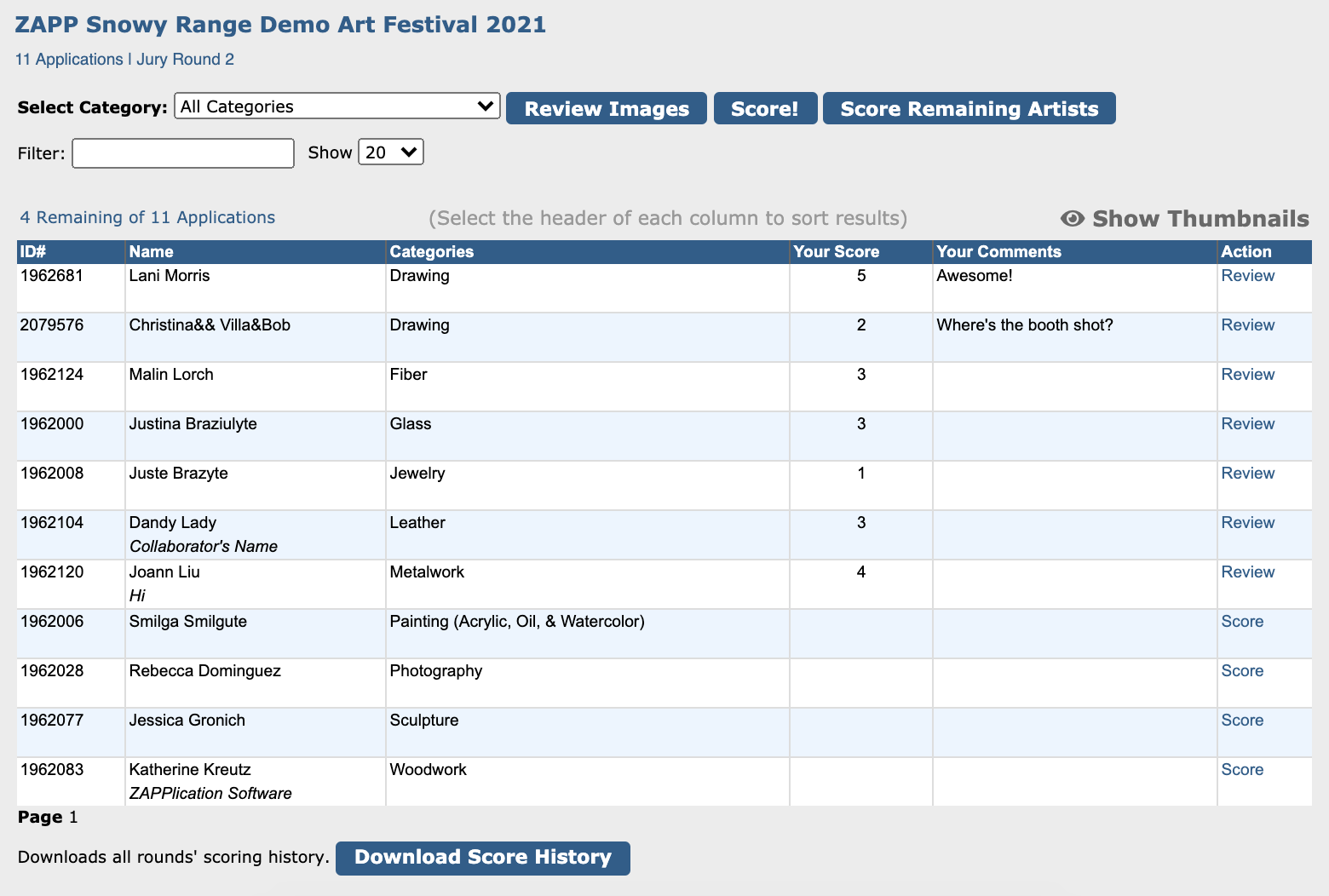The width and height of the screenshot is (1329, 896).
Task: Score Rebecca Dominguez's Photography application
Action: click(x=1242, y=671)
